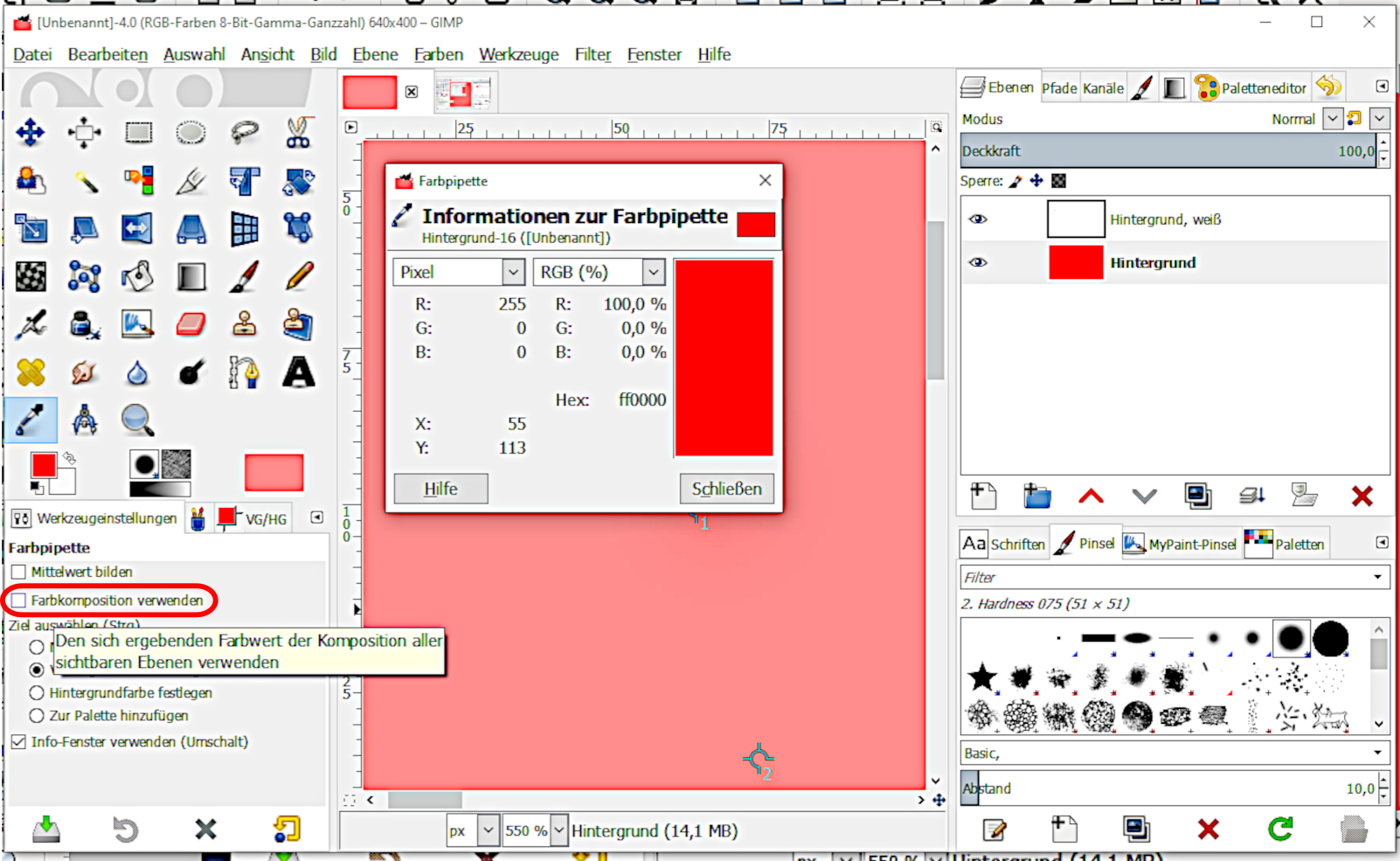
Task: Open the Filter menu
Action: (x=593, y=54)
